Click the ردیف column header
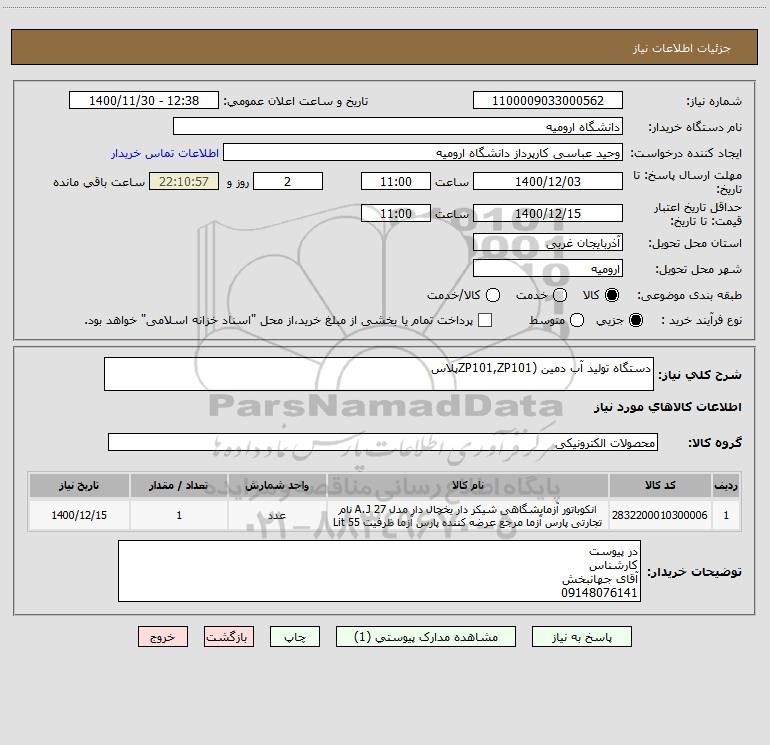The height and width of the screenshot is (745, 770). [x=726, y=486]
